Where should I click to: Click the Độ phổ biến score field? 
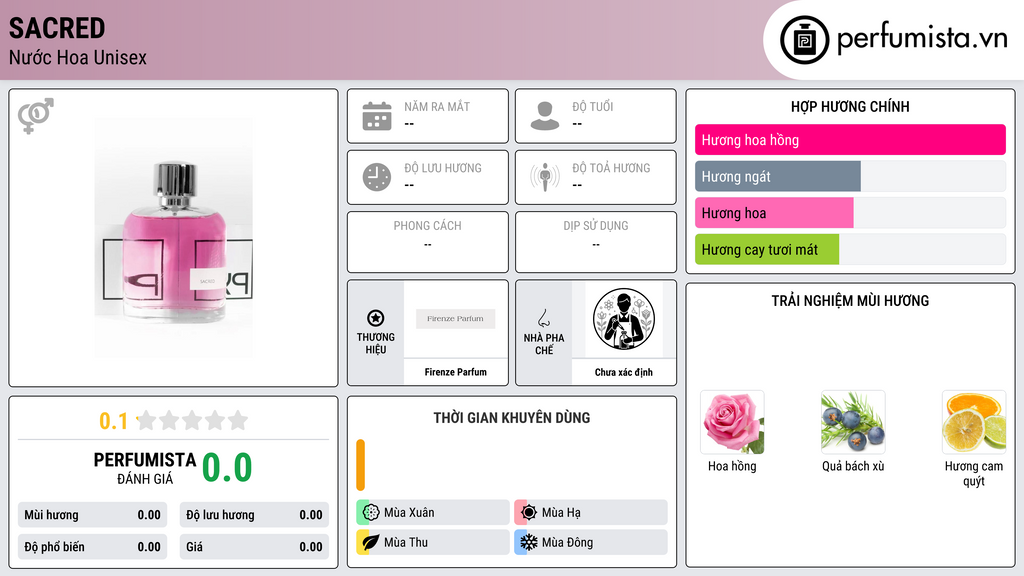coord(93,547)
